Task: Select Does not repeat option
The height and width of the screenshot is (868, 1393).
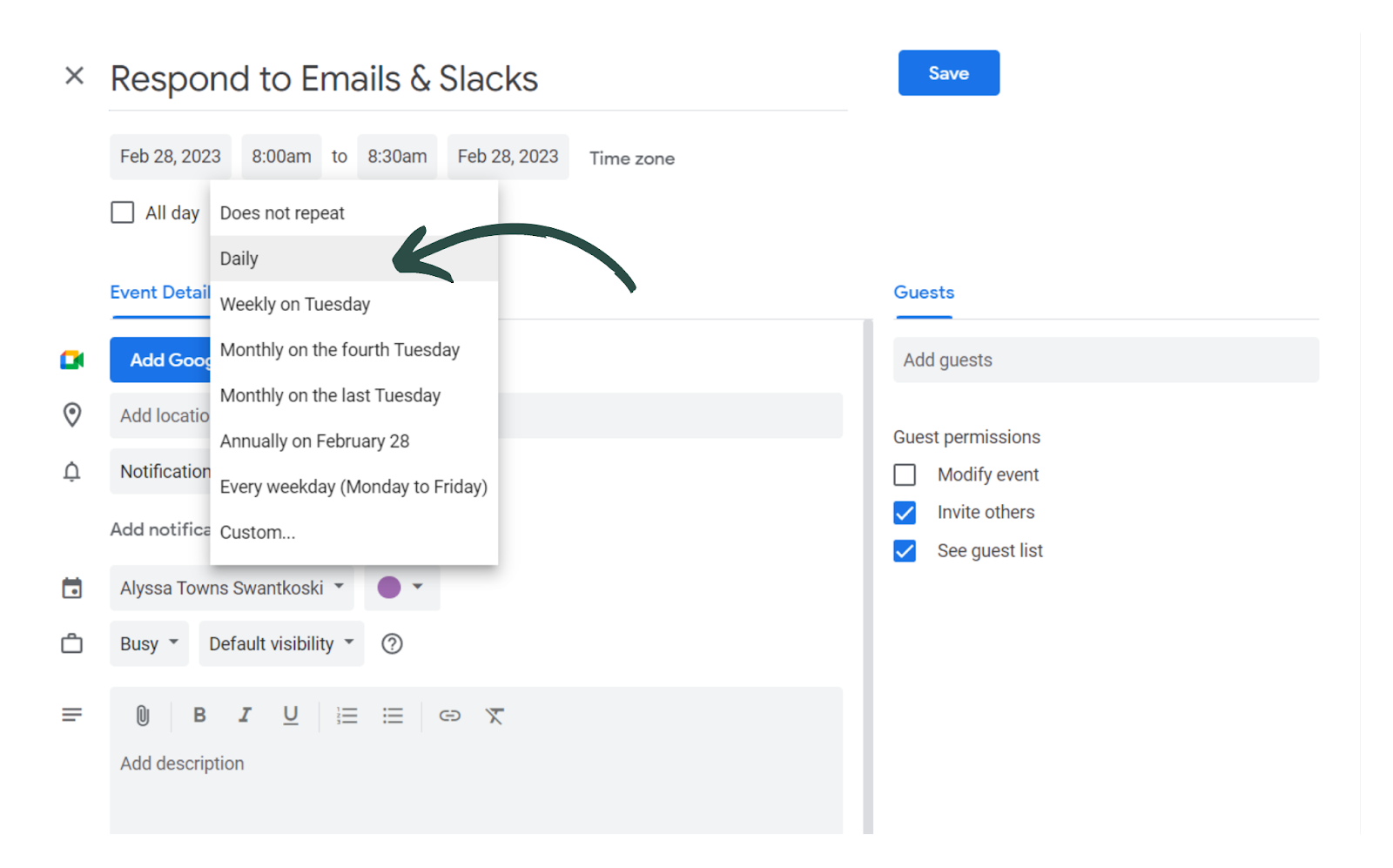Action: pyautogui.click(x=354, y=213)
